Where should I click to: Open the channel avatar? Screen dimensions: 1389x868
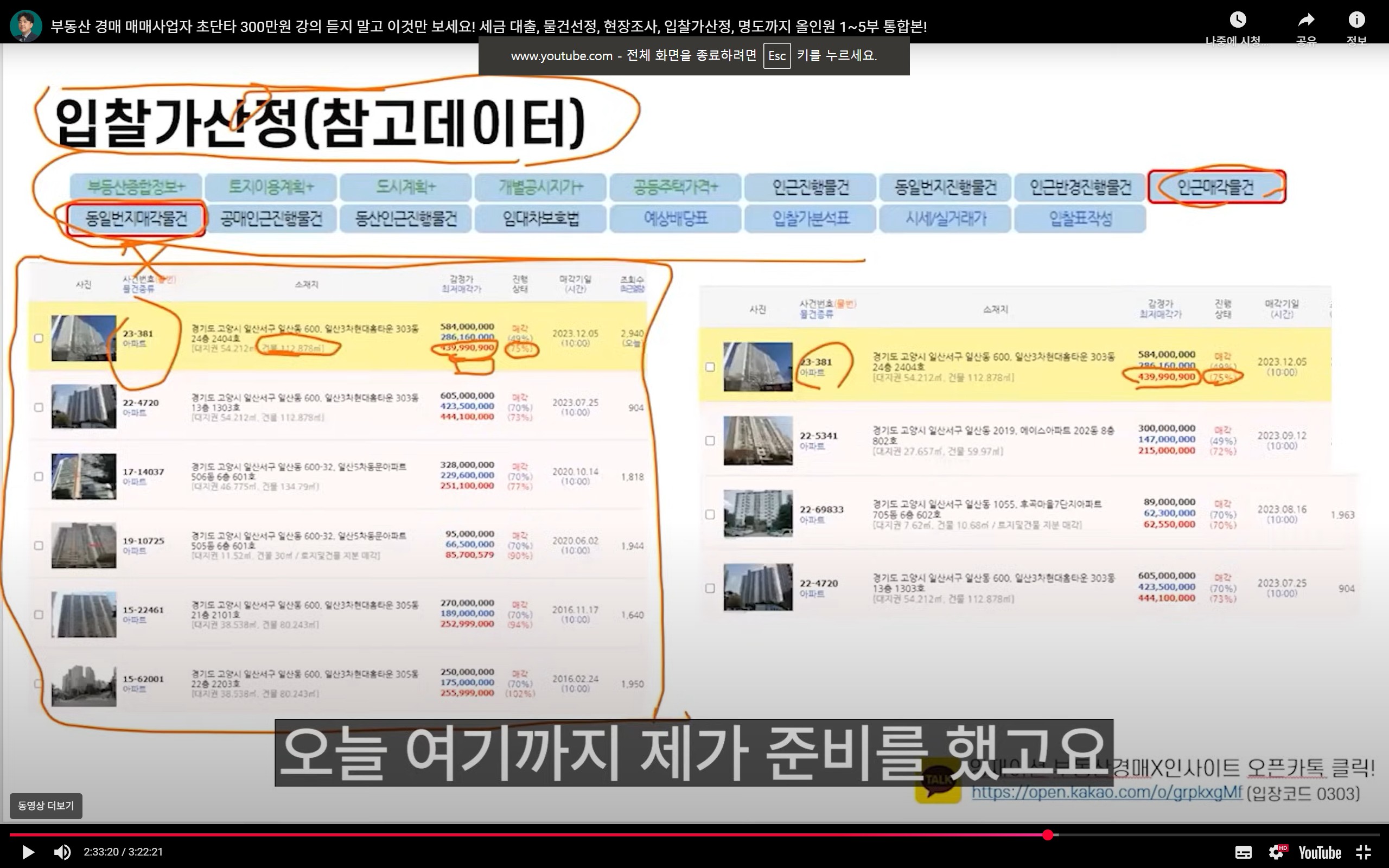[26, 26]
